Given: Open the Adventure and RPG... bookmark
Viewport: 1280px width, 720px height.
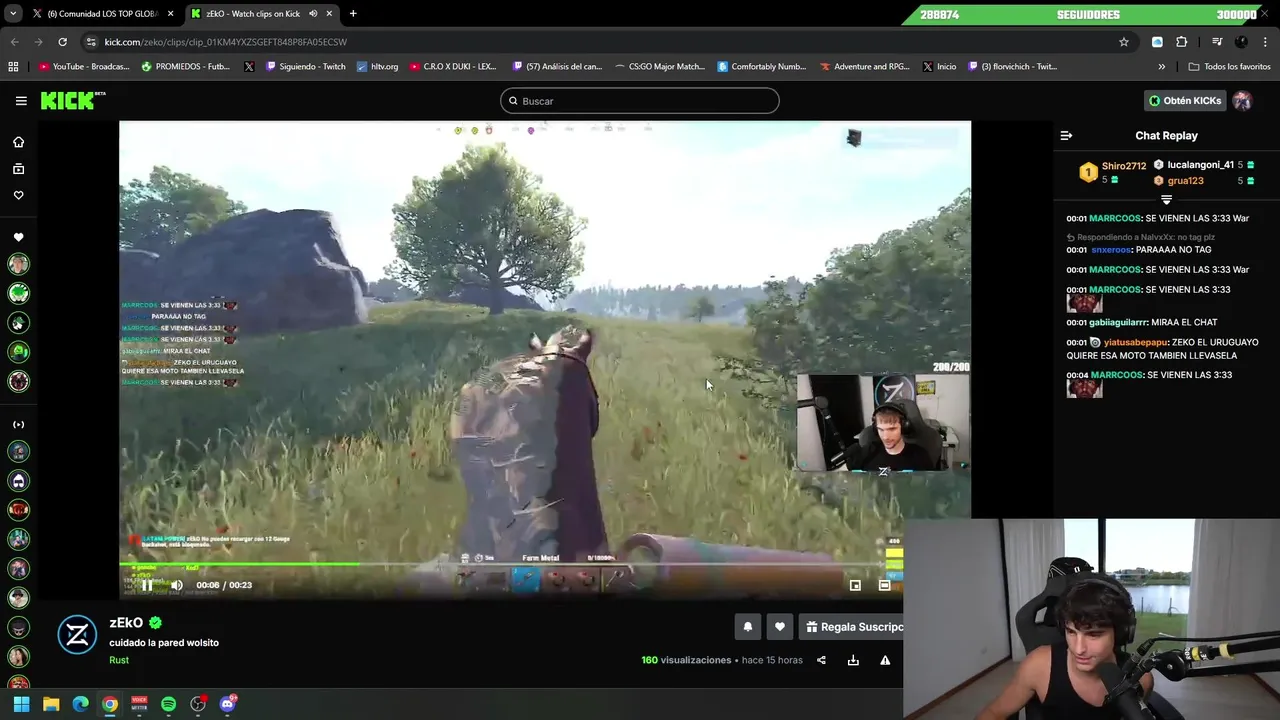Looking at the screenshot, I should coord(864,67).
